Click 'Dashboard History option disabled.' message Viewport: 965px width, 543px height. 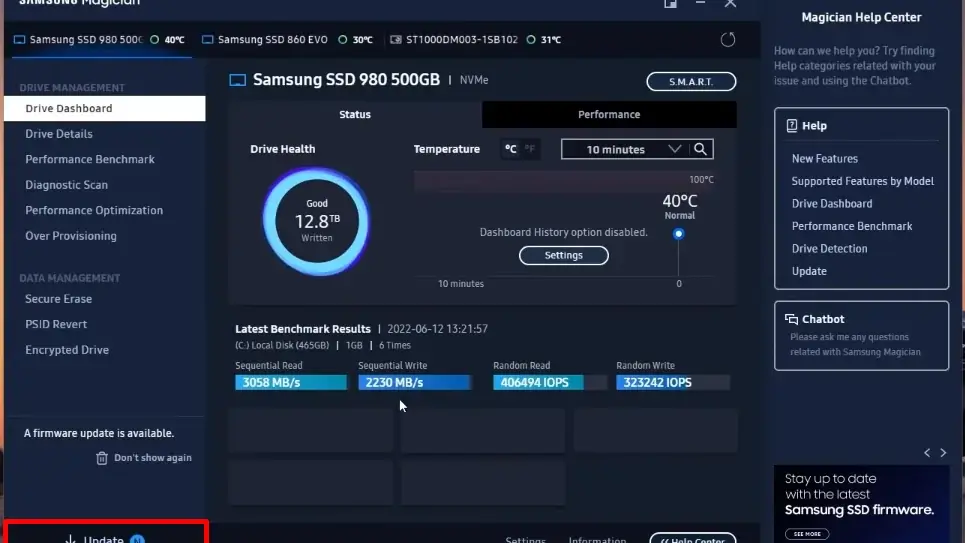click(x=564, y=232)
